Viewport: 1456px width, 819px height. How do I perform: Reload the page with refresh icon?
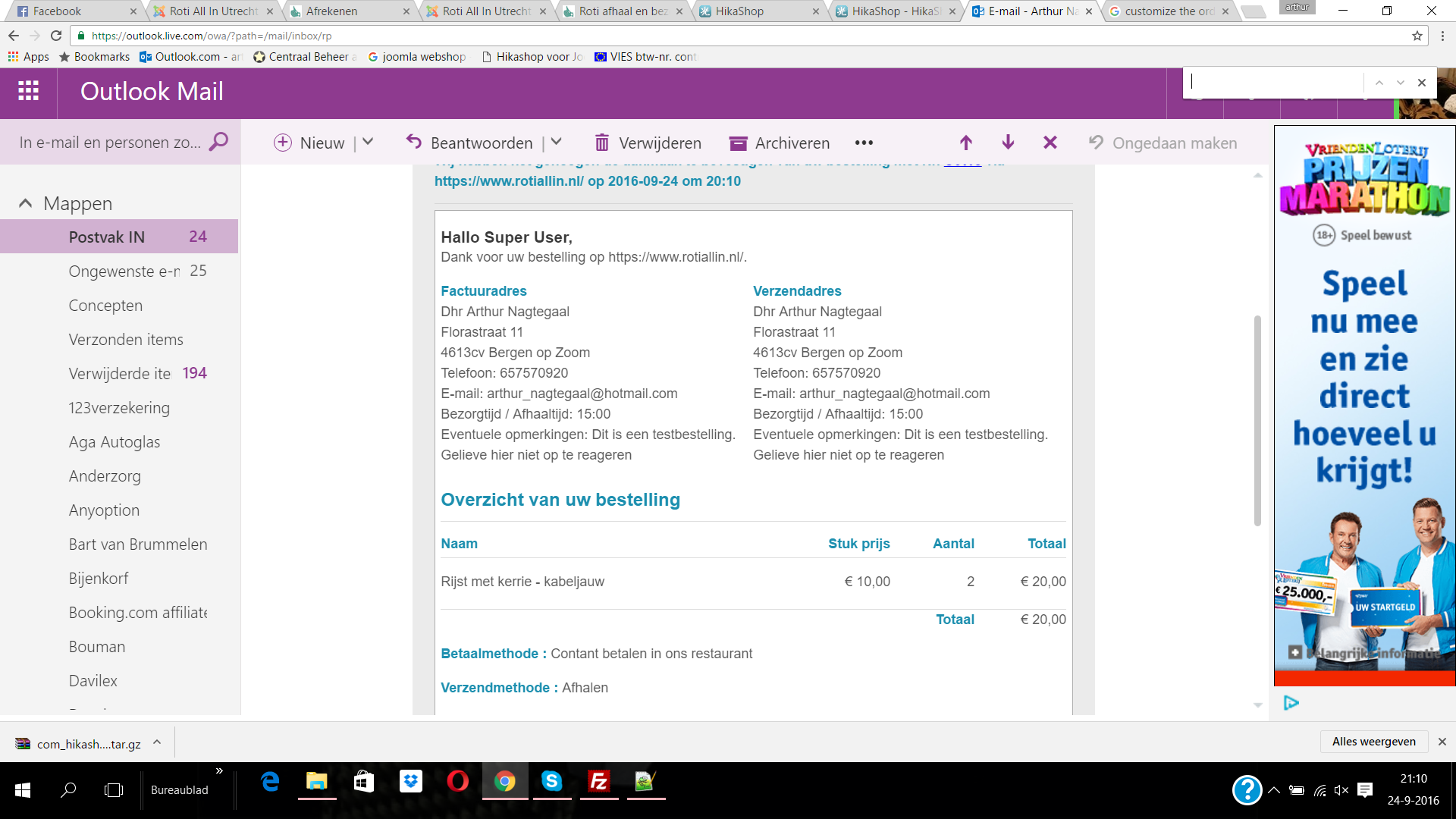coord(56,36)
